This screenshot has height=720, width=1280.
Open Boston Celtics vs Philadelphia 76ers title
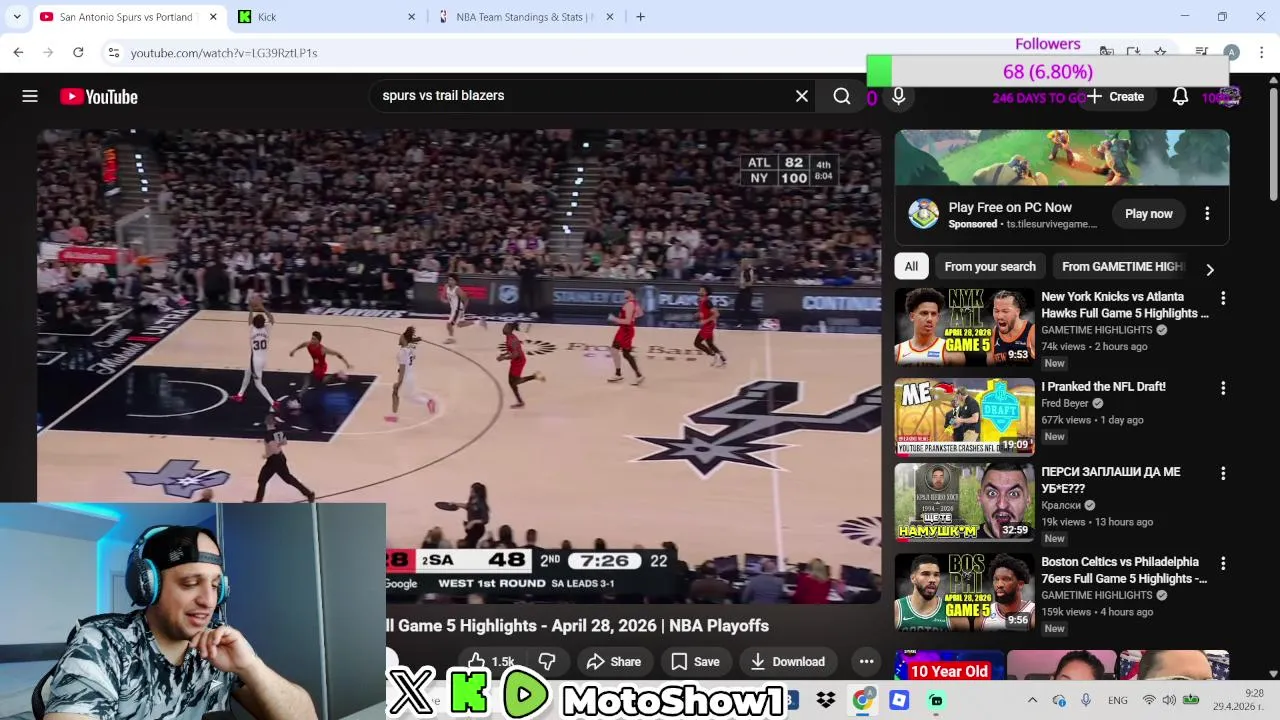(x=1124, y=570)
